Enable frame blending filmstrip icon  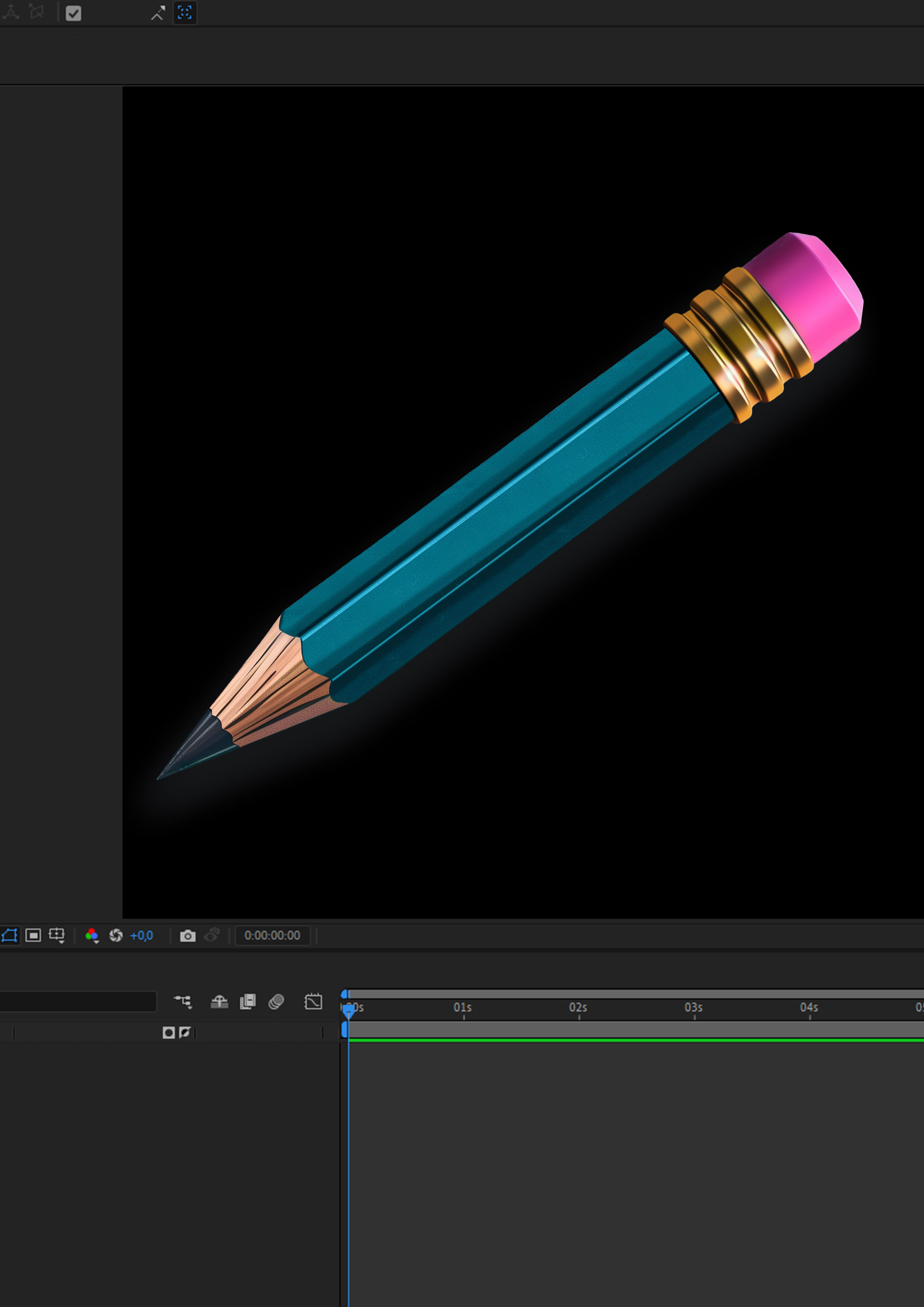(x=248, y=1001)
